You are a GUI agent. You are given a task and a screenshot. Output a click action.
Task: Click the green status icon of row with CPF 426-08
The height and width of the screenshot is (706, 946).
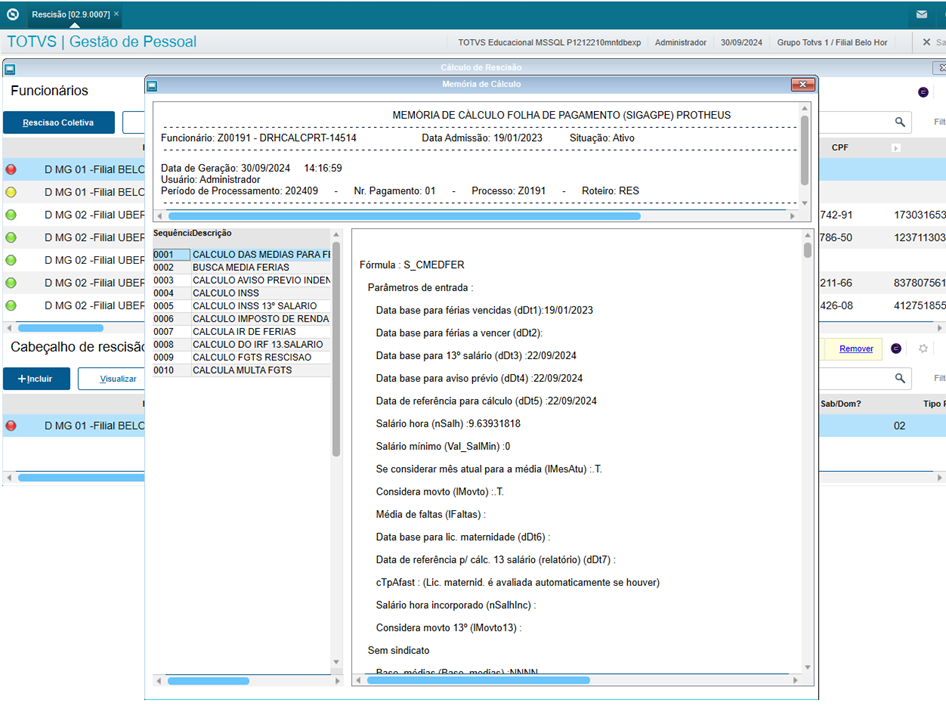11,305
